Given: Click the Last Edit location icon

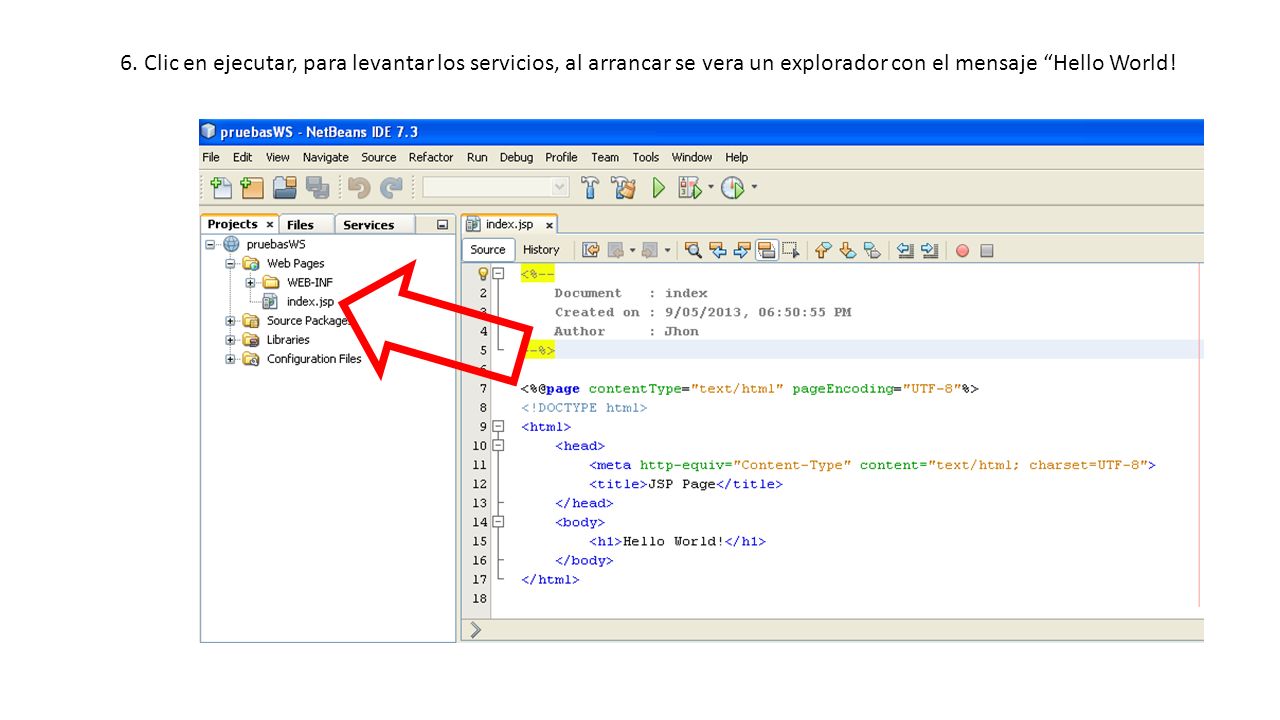Looking at the screenshot, I should [591, 250].
